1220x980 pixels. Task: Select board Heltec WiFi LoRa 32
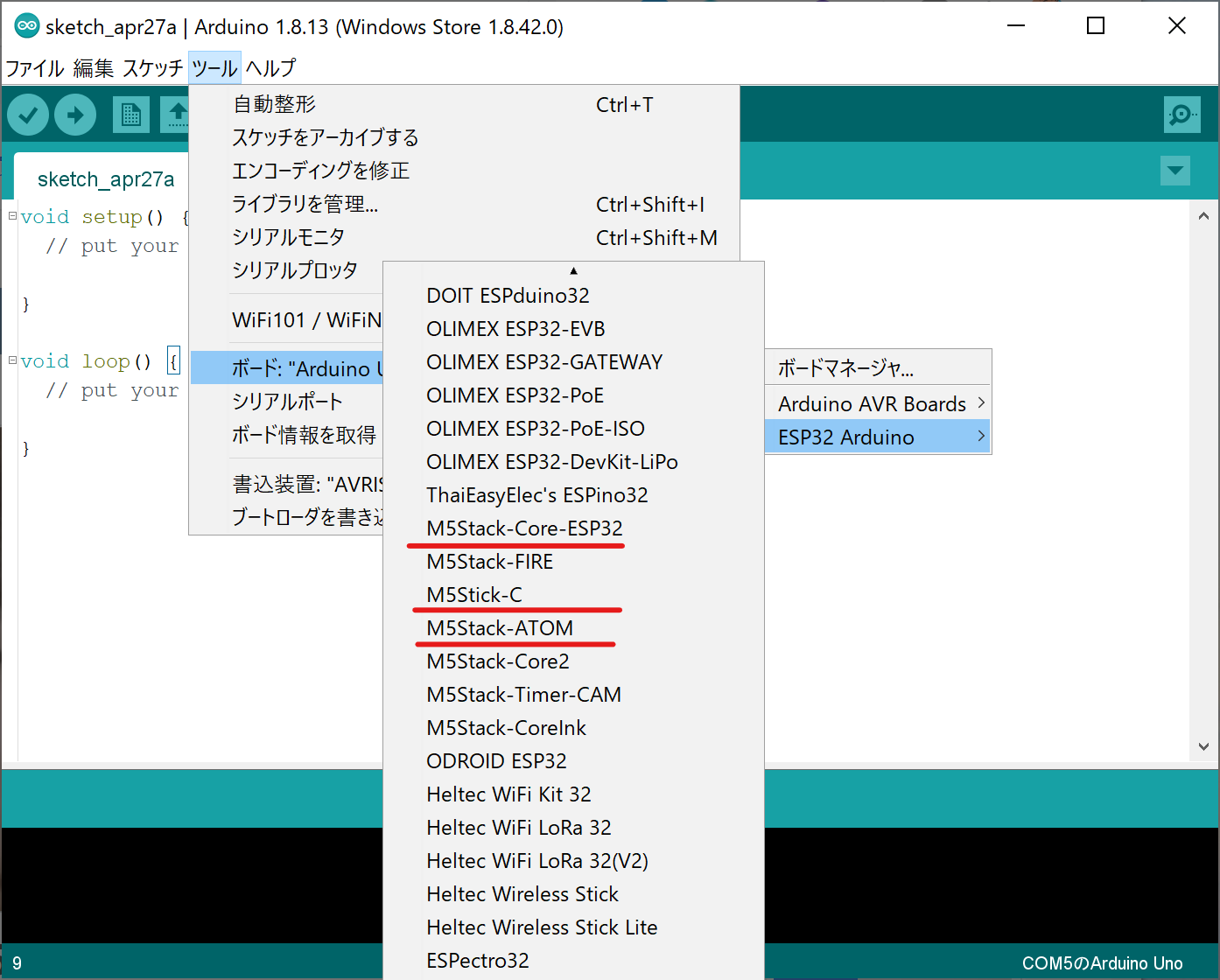click(573, 828)
